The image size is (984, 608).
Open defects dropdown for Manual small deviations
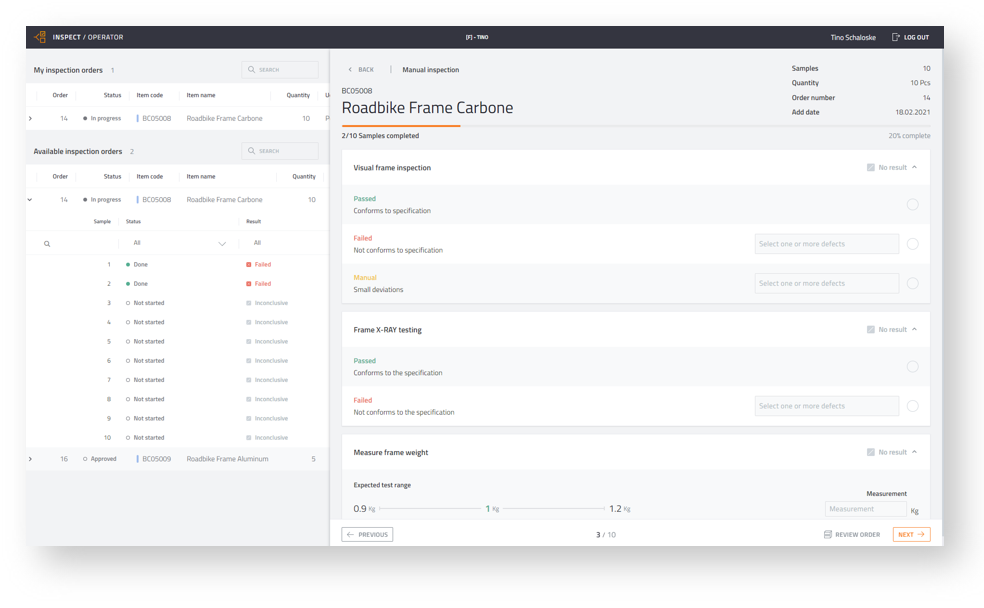point(826,284)
